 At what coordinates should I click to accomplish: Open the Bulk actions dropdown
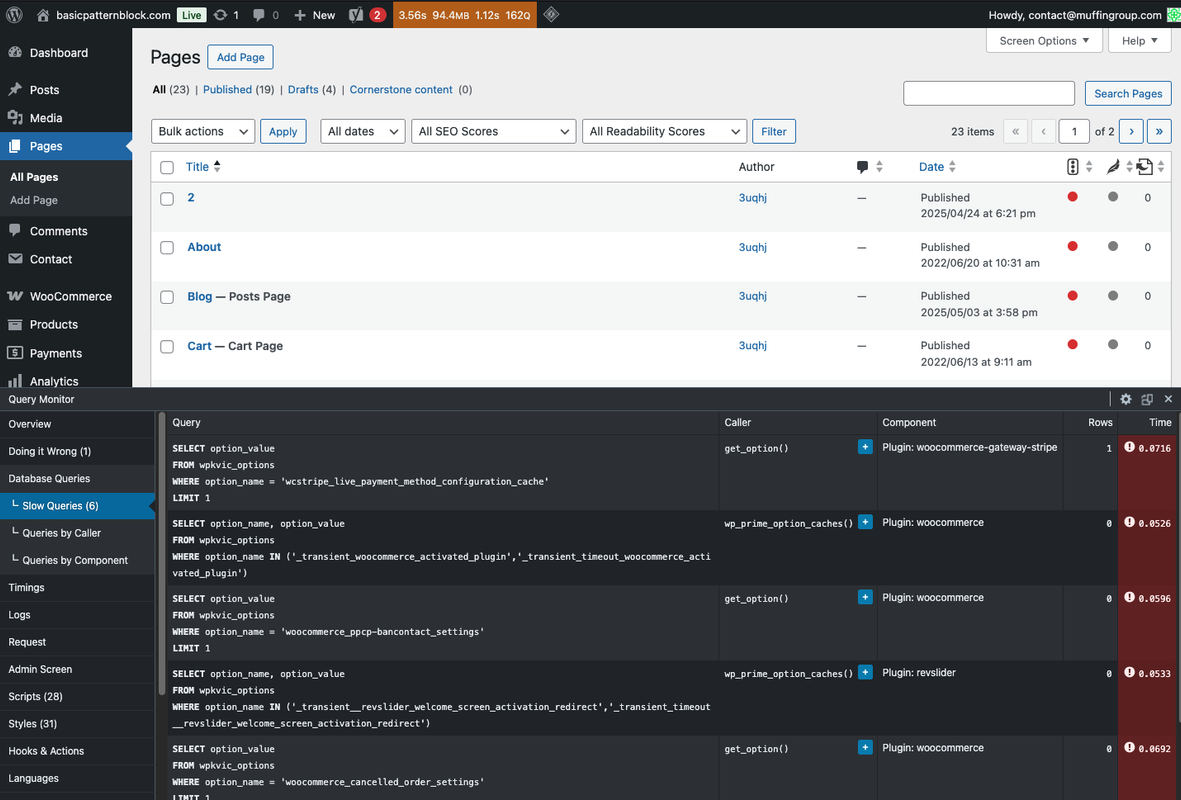203,131
